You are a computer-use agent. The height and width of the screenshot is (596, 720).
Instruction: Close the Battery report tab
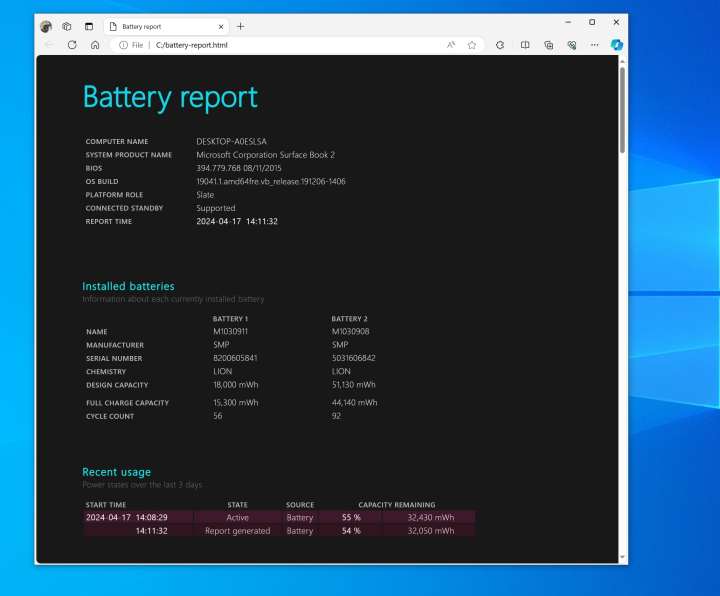[221, 26]
